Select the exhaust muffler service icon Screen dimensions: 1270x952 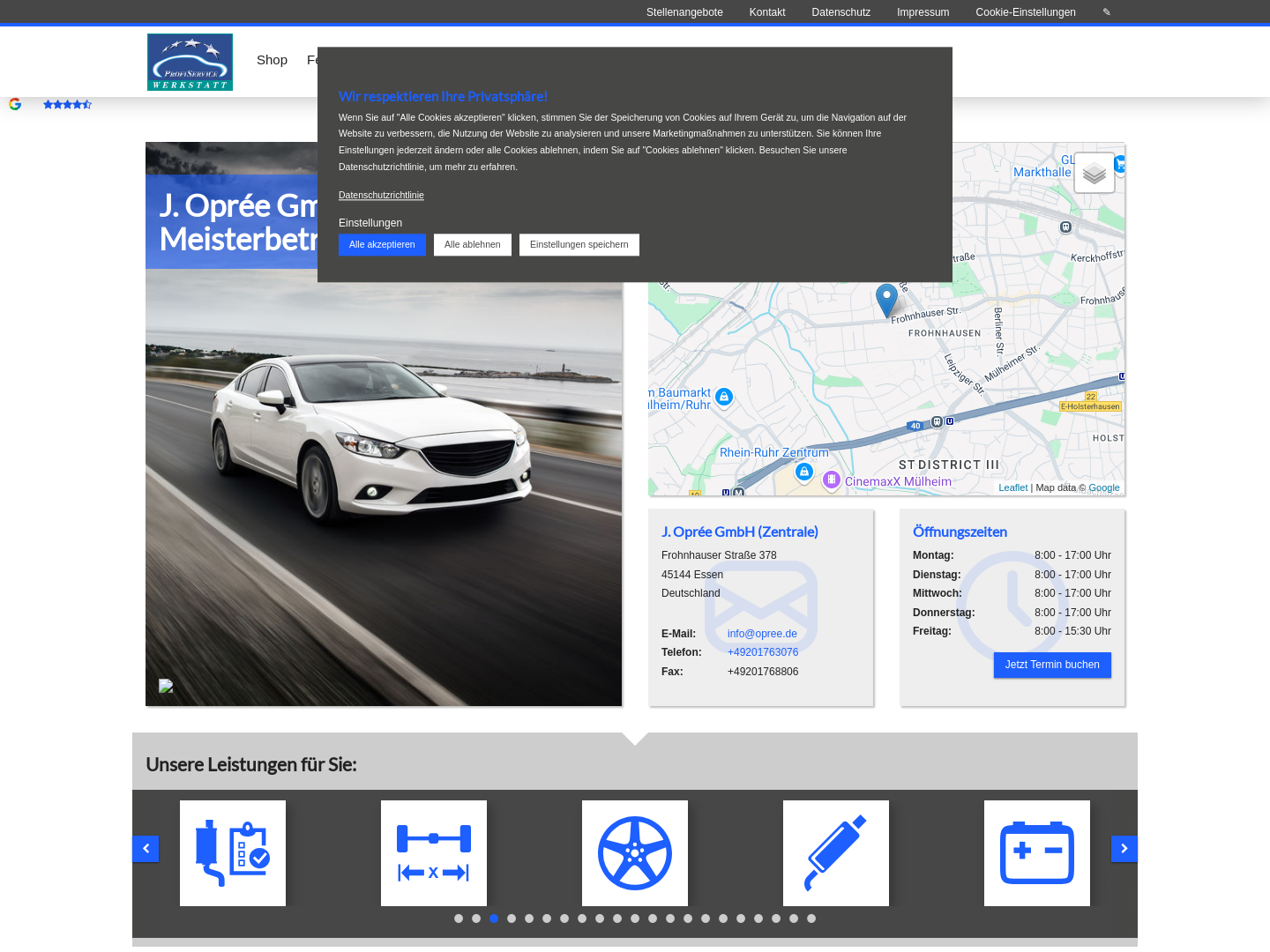tap(836, 853)
